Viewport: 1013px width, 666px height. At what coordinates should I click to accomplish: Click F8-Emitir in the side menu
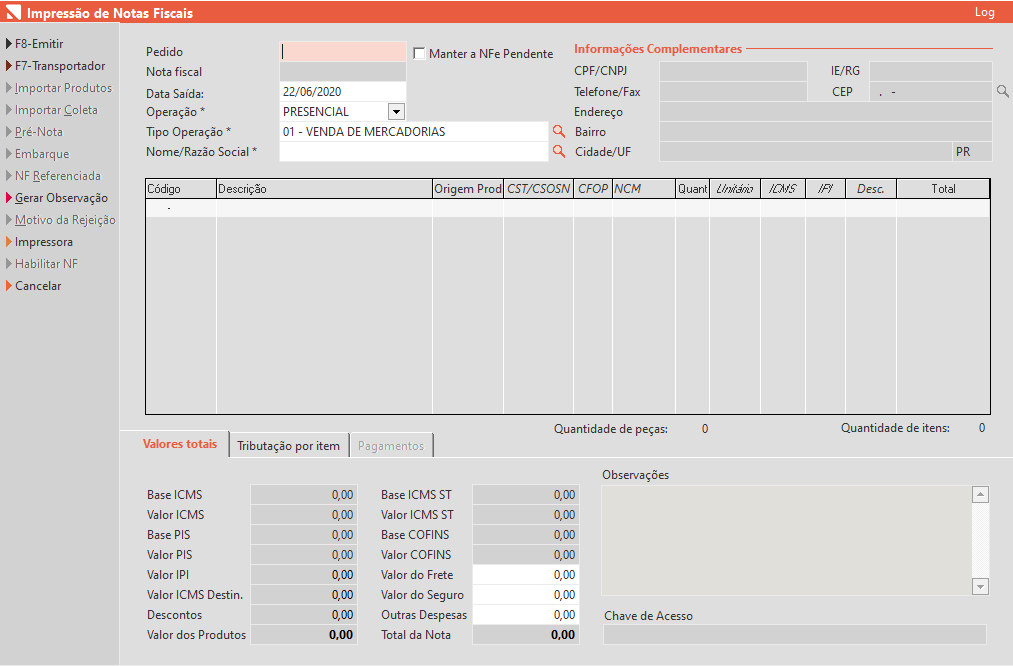point(39,44)
